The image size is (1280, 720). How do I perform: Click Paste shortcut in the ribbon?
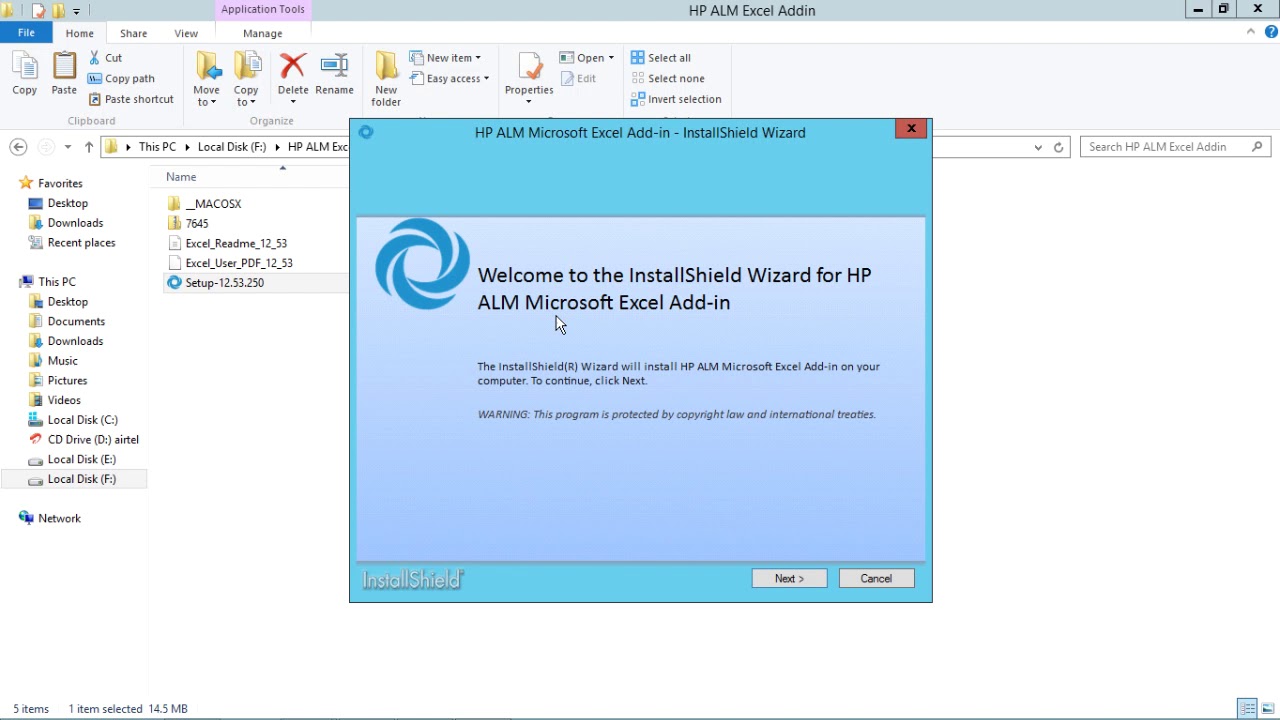(131, 99)
